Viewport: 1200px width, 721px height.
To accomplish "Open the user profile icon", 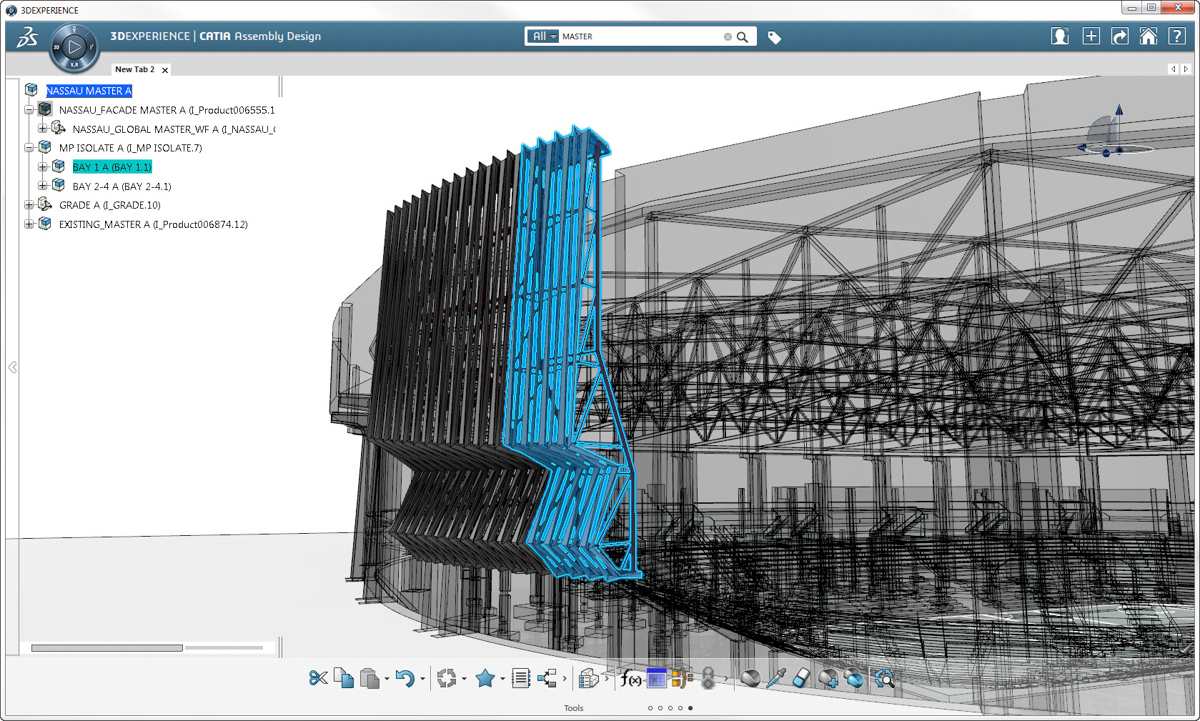I will [1060, 37].
